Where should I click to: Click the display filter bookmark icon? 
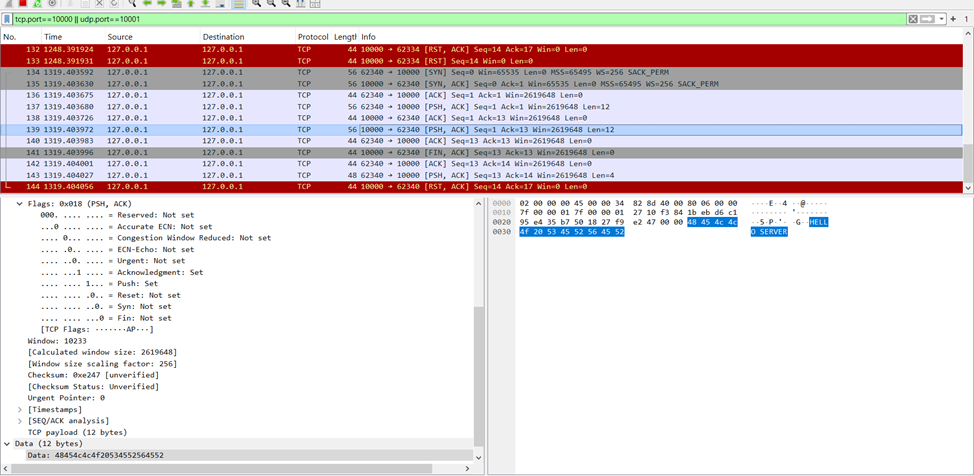pyautogui.click(x=7, y=19)
